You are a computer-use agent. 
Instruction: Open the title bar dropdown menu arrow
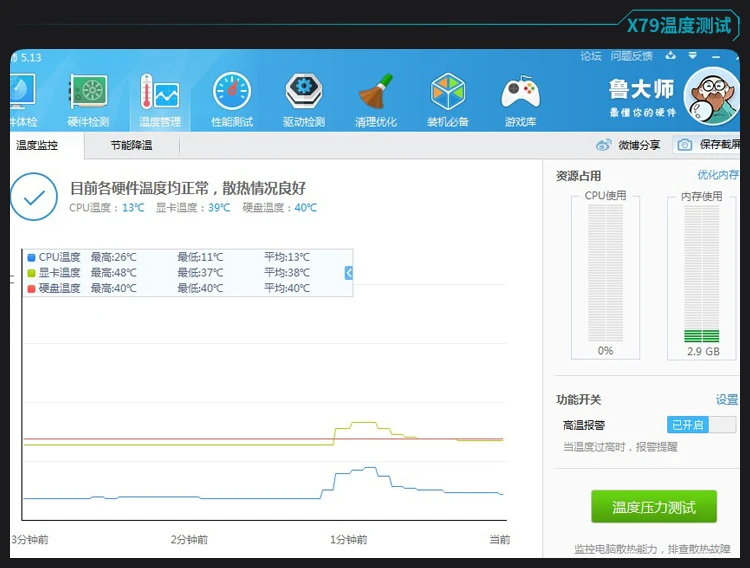692,56
